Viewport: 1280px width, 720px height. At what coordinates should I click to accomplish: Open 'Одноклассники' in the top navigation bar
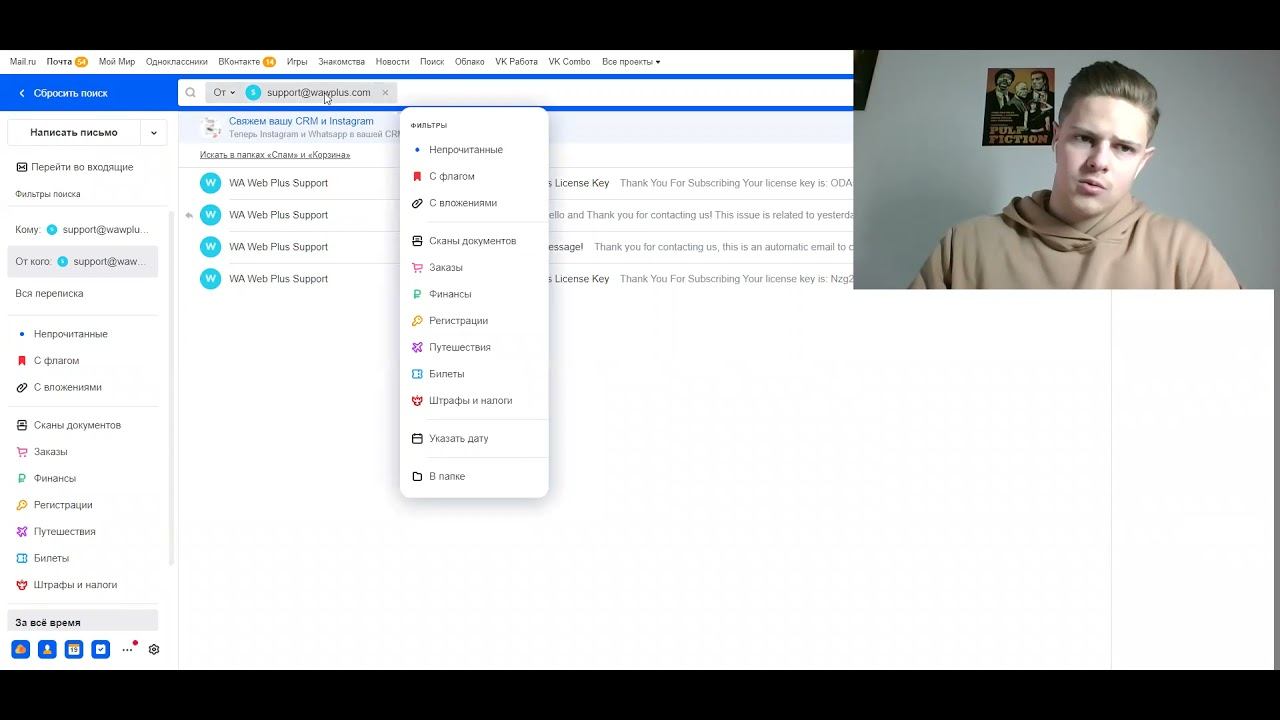coord(176,62)
